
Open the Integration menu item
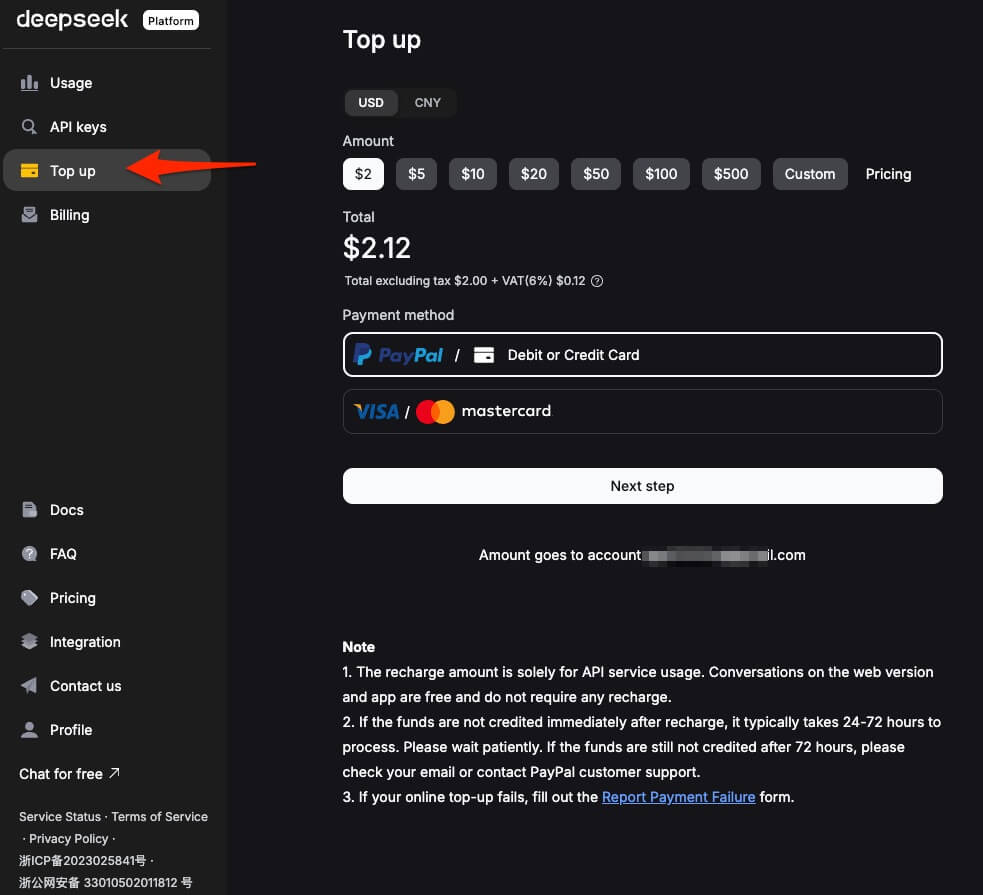(x=107, y=641)
